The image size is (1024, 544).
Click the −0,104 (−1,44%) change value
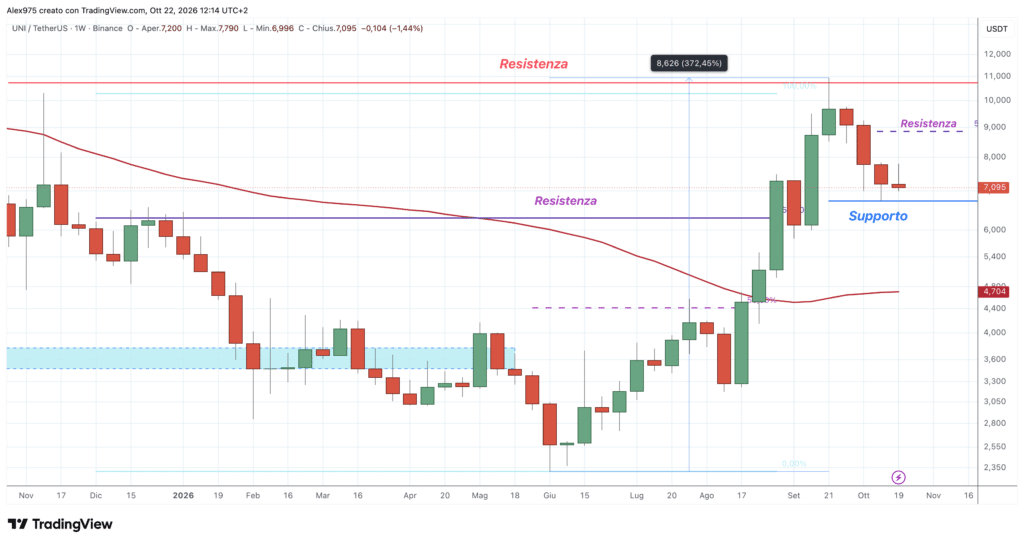(x=392, y=29)
